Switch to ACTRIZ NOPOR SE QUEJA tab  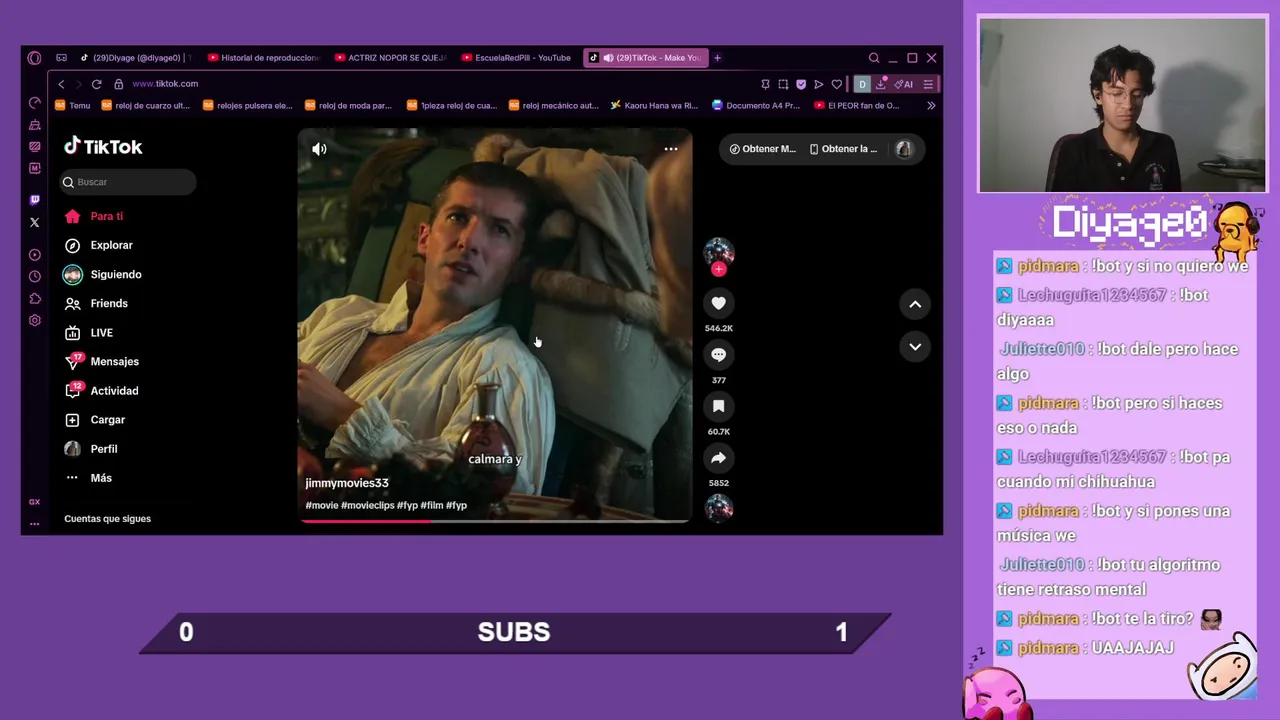tap(390, 58)
